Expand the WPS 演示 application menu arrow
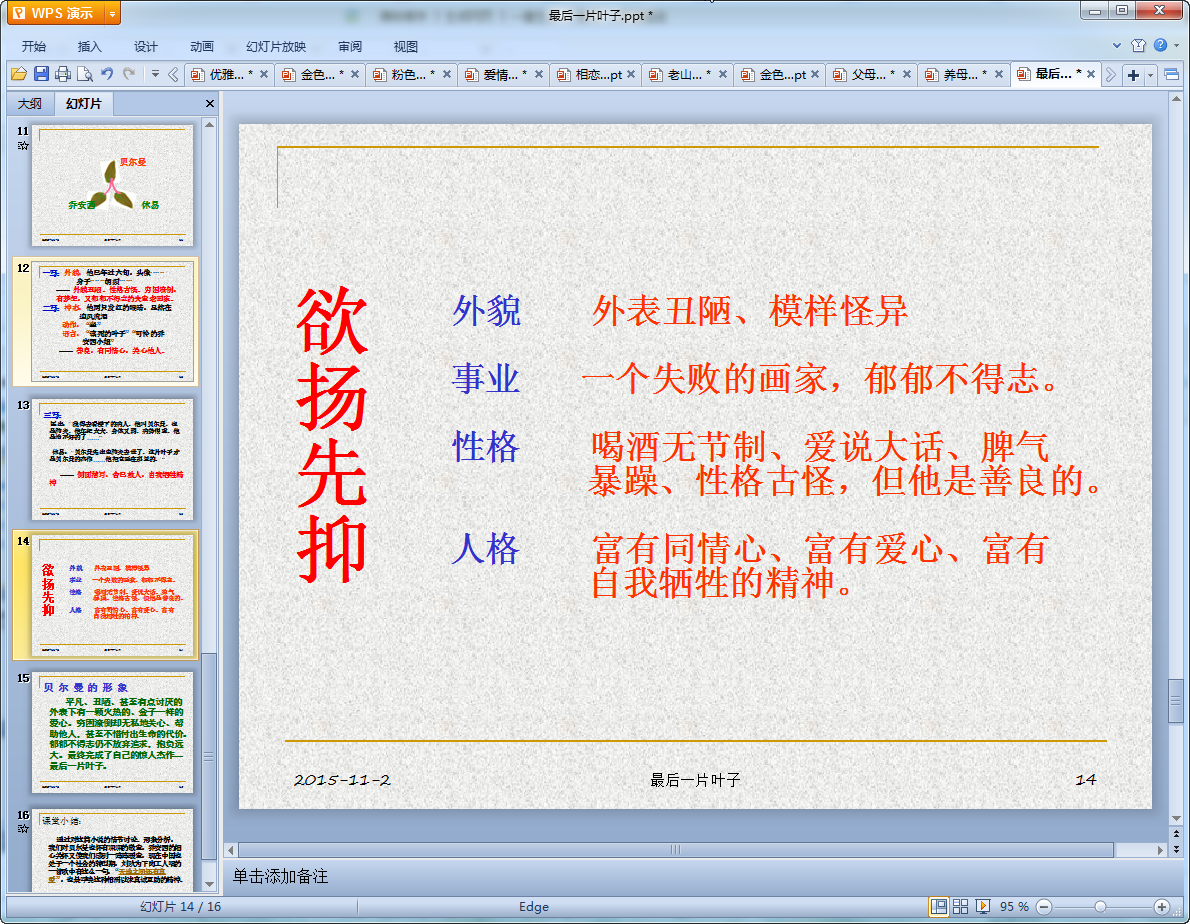Screen dimensions: 1190x924 pyautogui.click(x=112, y=14)
